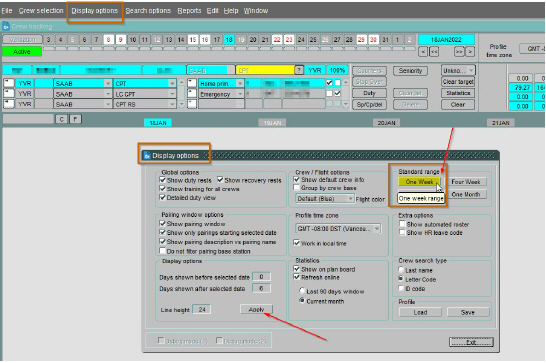Image resolution: width=546 pixels, height=363 pixels.
Task: Toggle Show pairing window checkbox
Action: tap(162, 223)
